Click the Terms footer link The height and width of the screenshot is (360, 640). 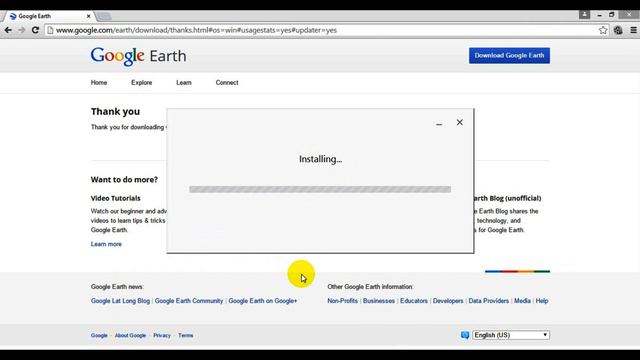click(186, 336)
